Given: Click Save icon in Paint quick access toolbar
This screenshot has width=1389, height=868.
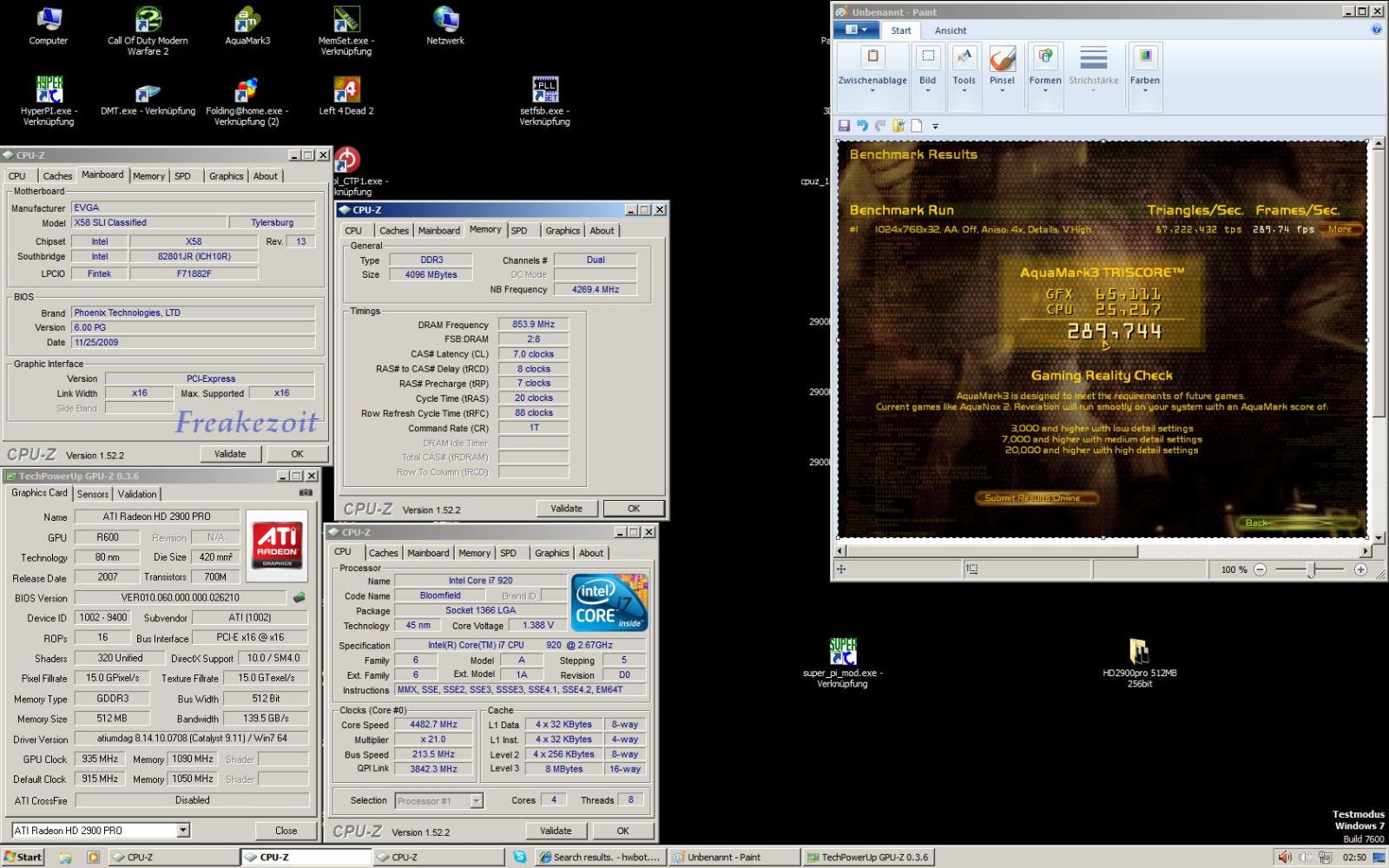Looking at the screenshot, I should (844, 126).
